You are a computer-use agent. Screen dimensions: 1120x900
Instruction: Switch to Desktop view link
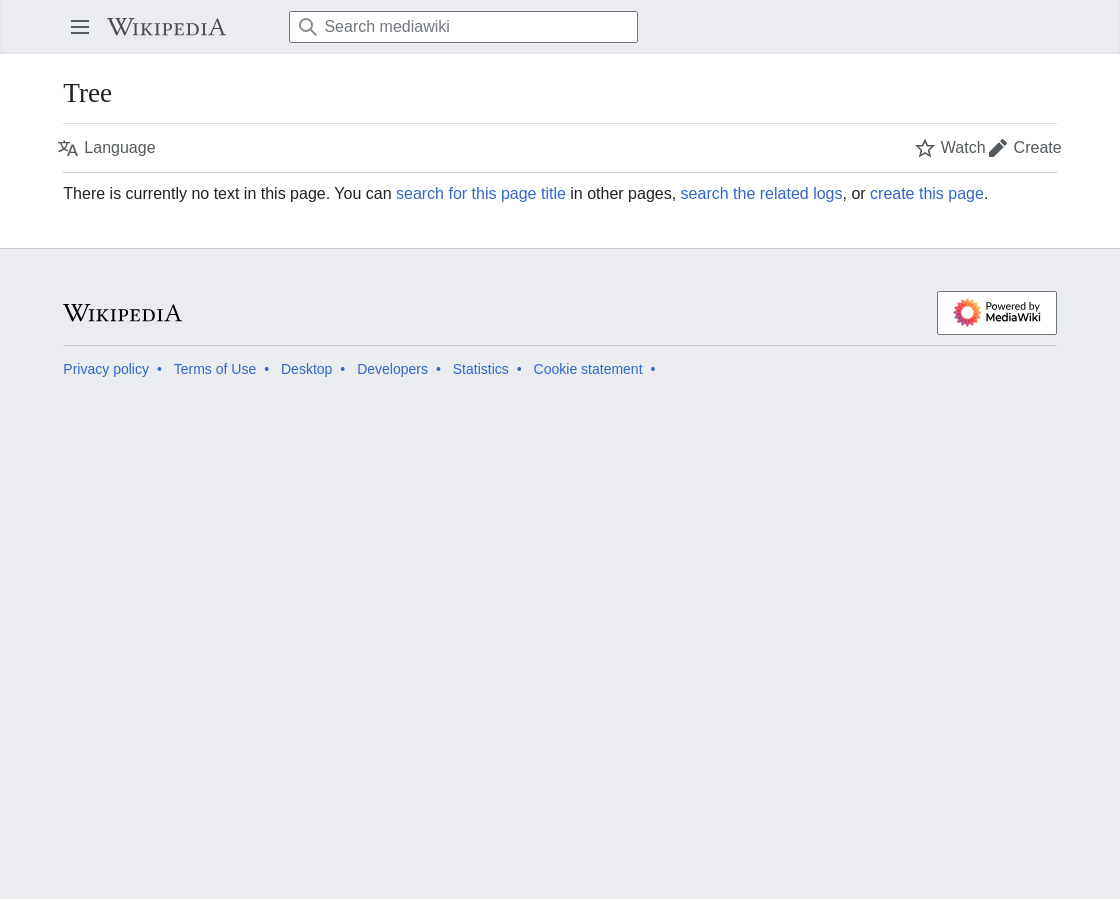306,369
